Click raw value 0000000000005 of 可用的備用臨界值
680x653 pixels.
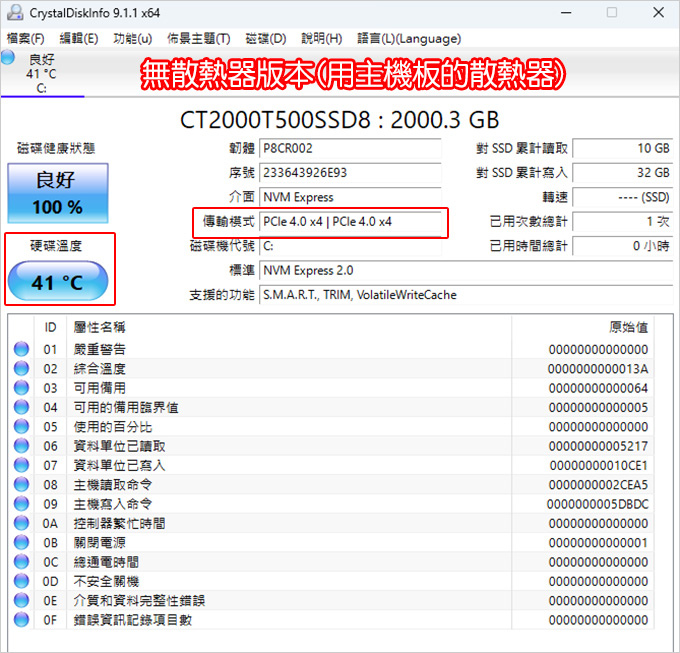pos(598,407)
